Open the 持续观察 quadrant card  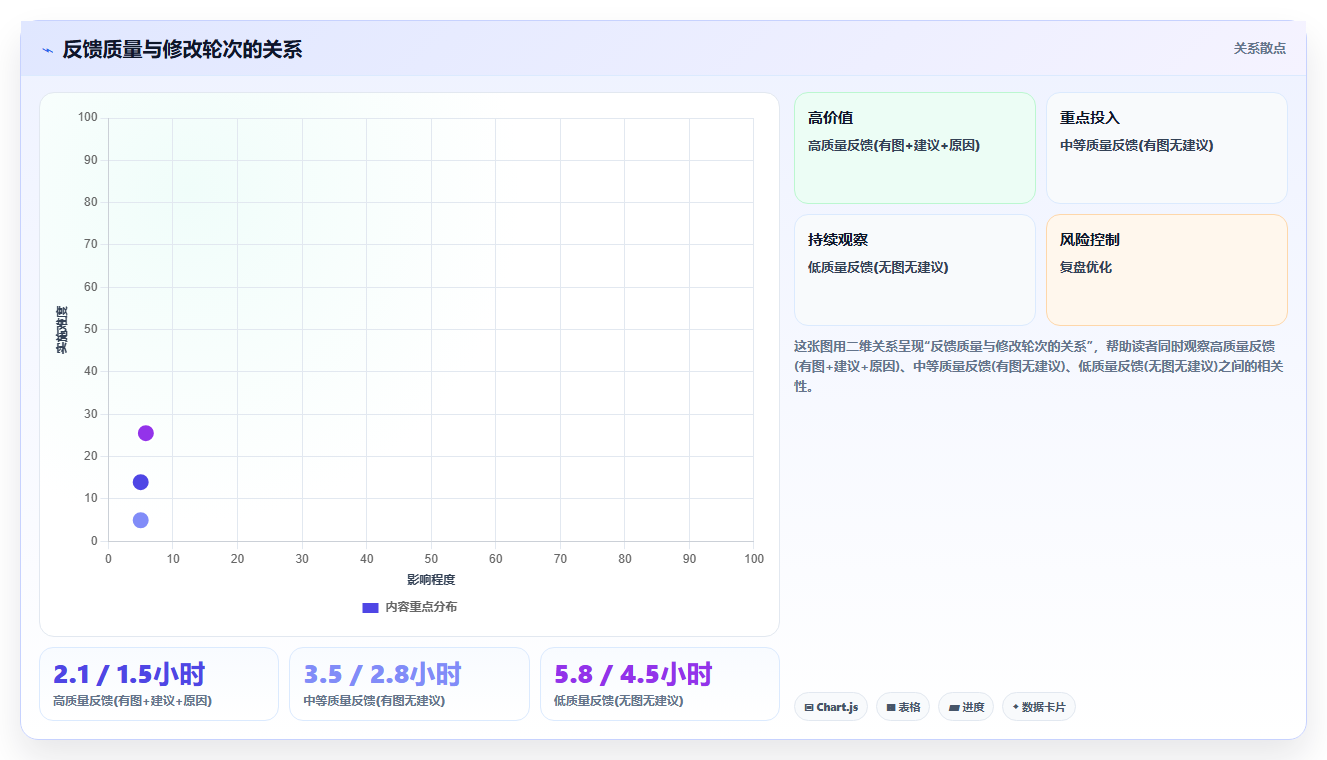coord(914,270)
